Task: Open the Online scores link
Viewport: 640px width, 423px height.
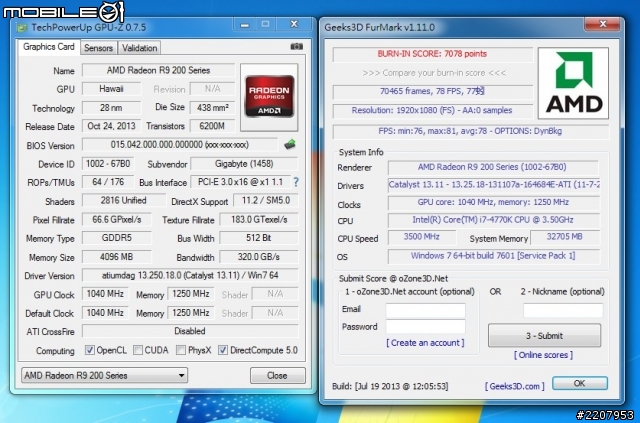Action: 543,355
